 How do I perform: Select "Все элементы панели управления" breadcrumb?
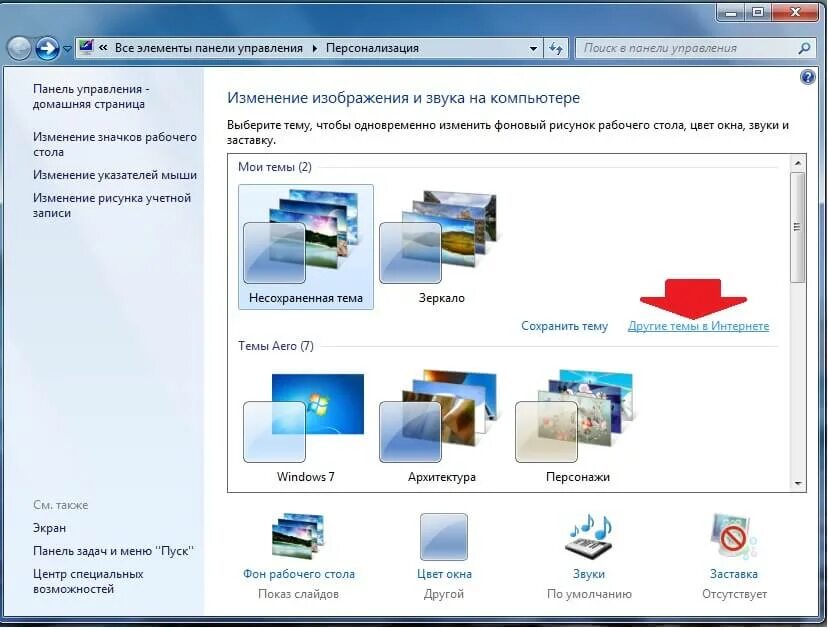pyautogui.click(x=209, y=48)
